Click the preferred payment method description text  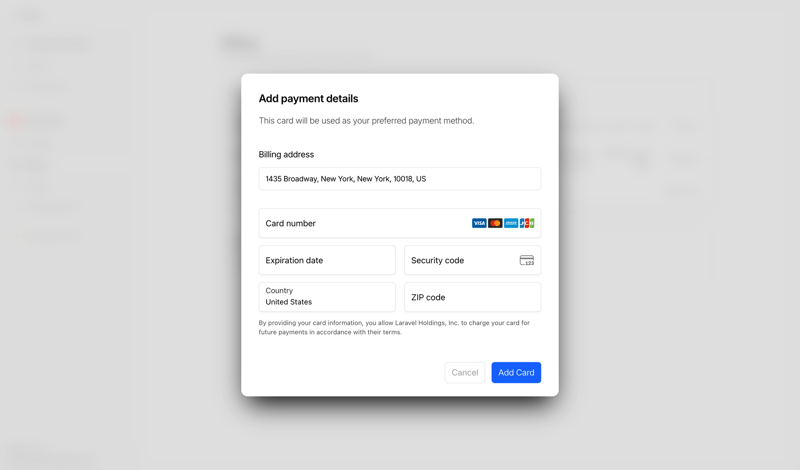click(x=366, y=121)
